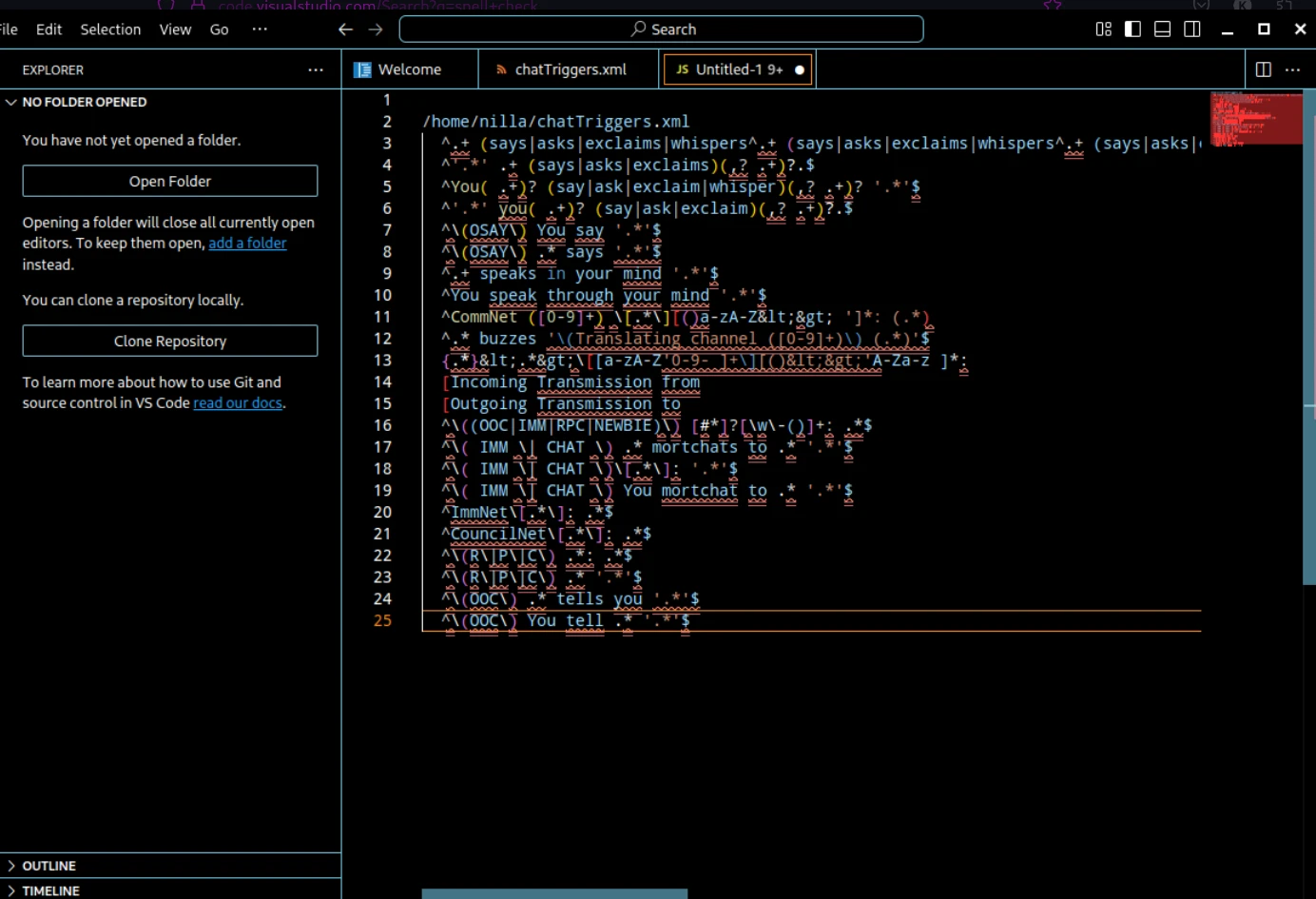
Task: Open editor More Actions ellipsis menu
Action: [1292, 69]
